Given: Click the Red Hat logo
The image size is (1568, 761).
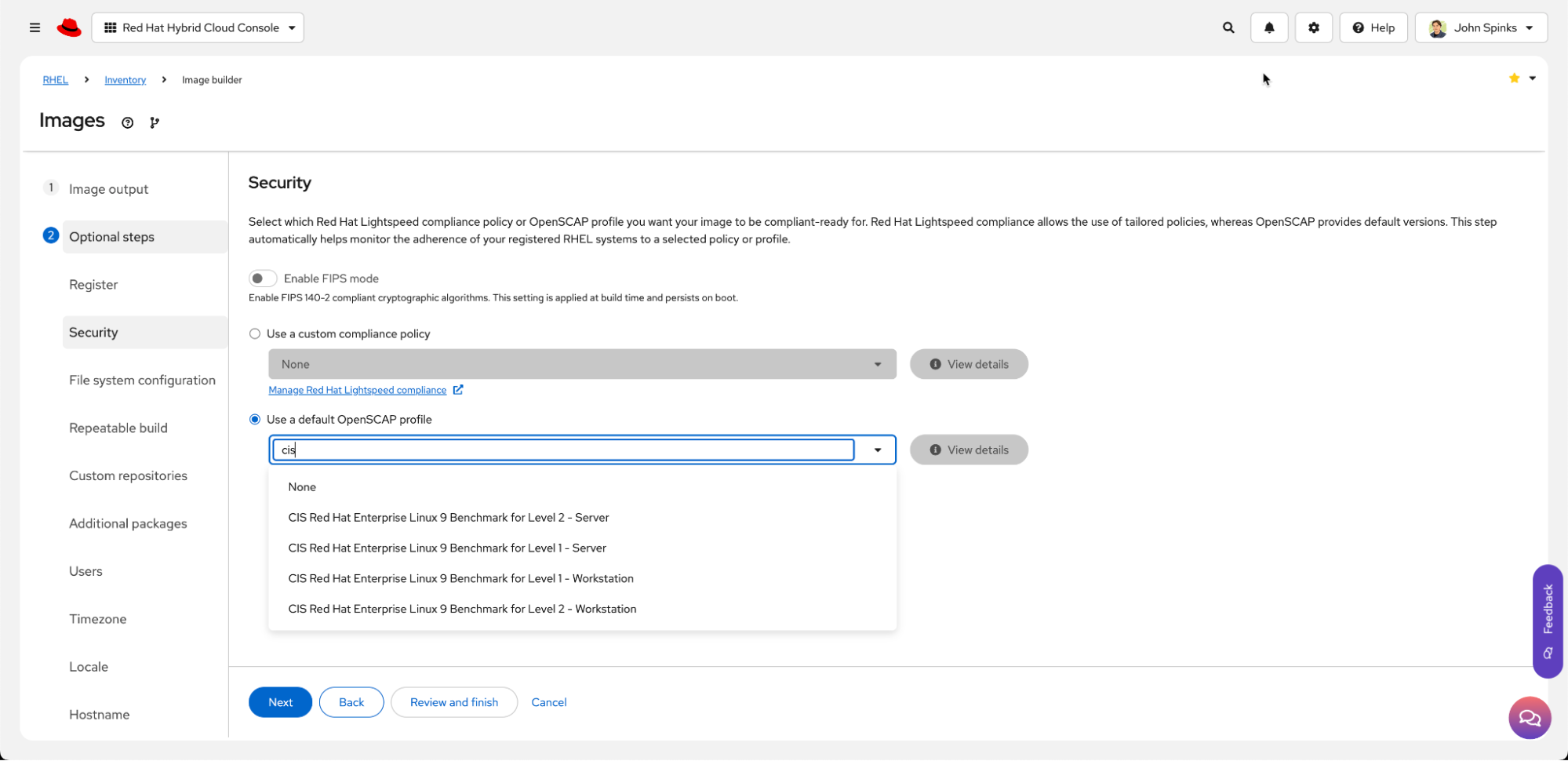Looking at the screenshot, I should tap(69, 28).
